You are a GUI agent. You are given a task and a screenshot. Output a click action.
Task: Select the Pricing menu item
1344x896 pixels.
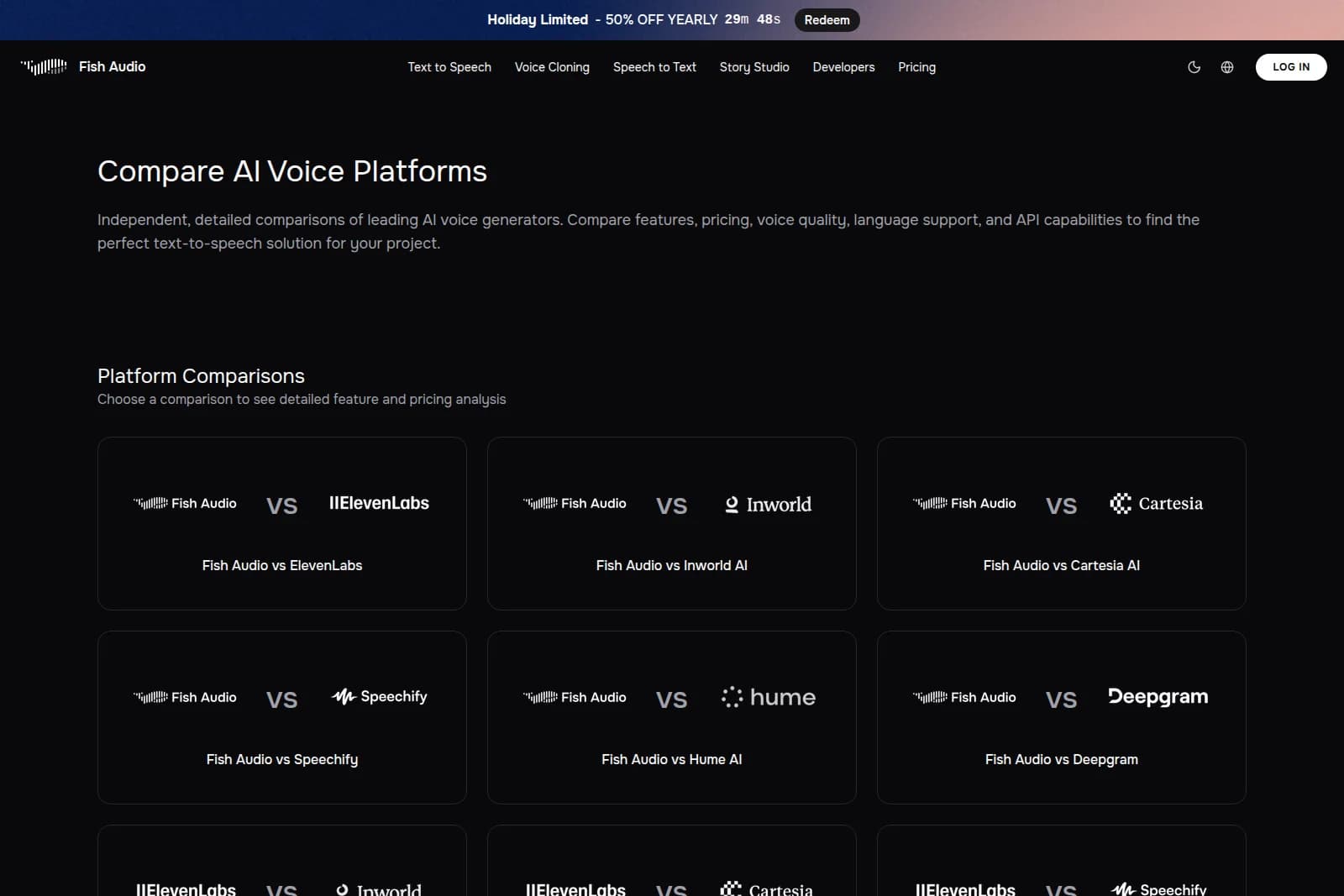pyautogui.click(x=916, y=67)
